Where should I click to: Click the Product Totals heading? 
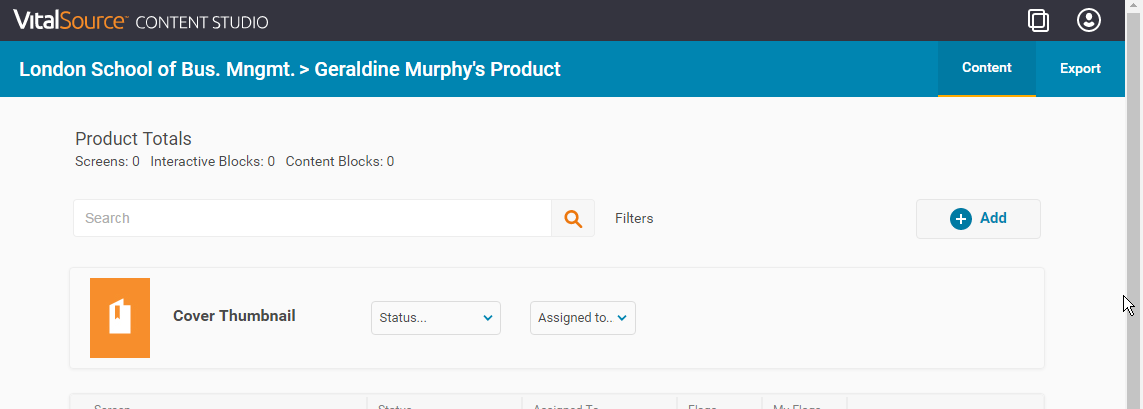(x=133, y=139)
